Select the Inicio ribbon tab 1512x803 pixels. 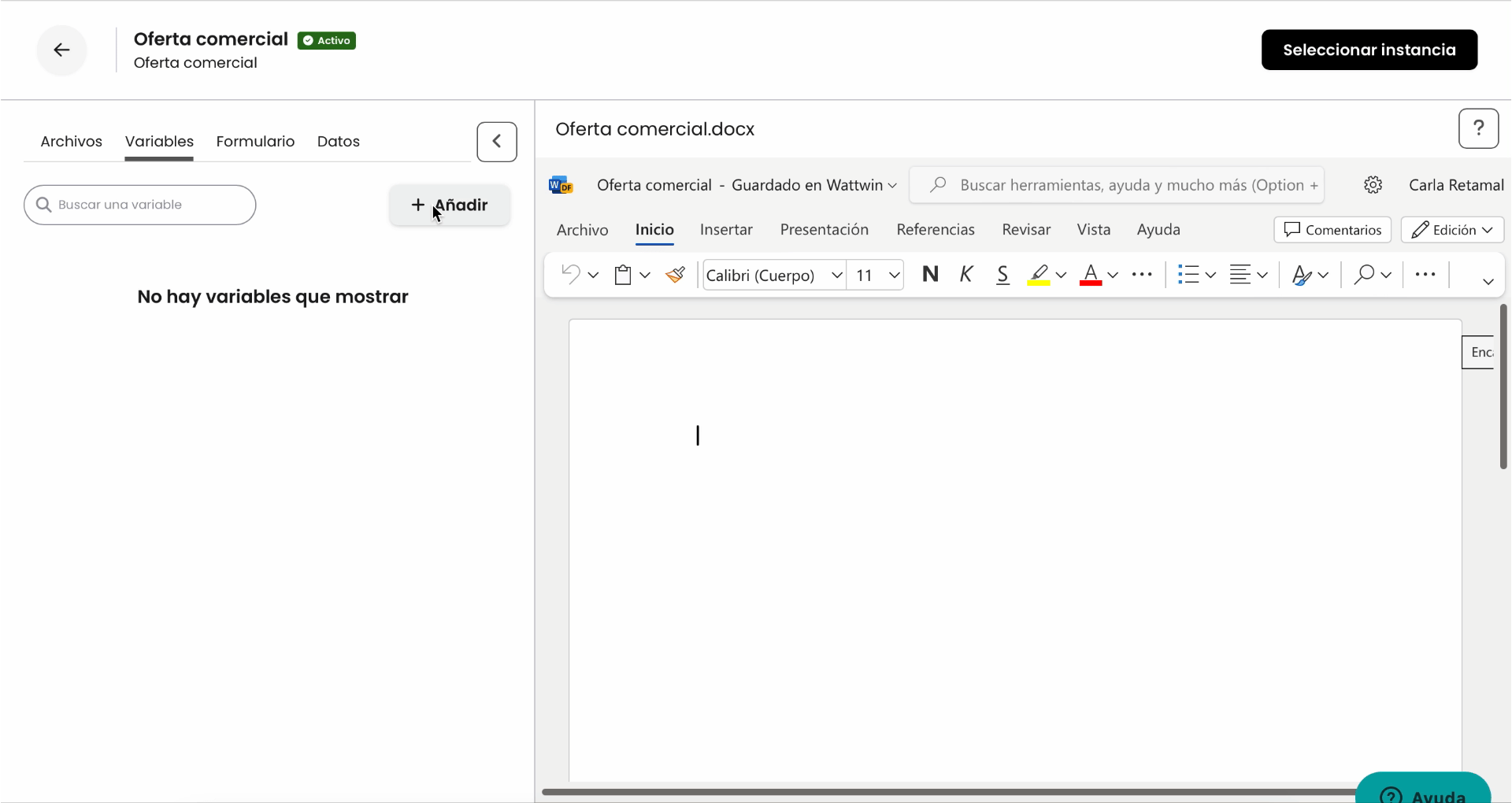(654, 230)
